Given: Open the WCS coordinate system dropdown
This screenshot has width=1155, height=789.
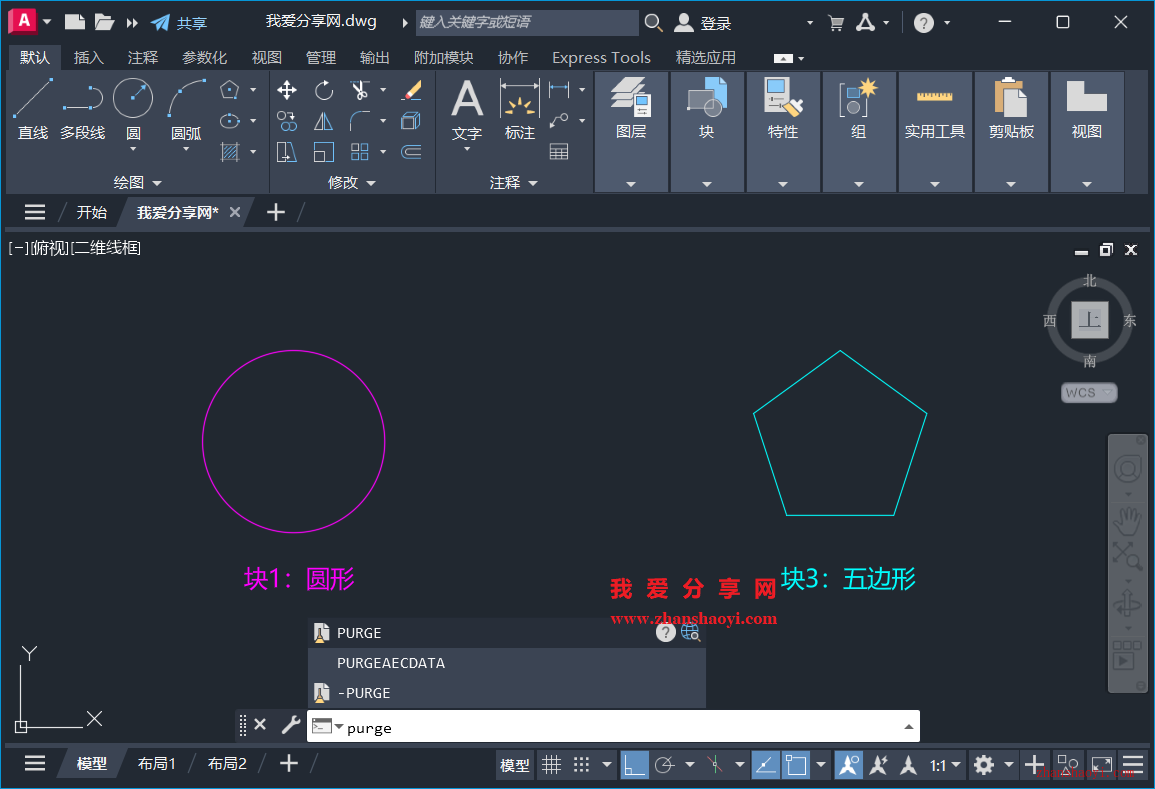Looking at the screenshot, I should (x=1089, y=393).
